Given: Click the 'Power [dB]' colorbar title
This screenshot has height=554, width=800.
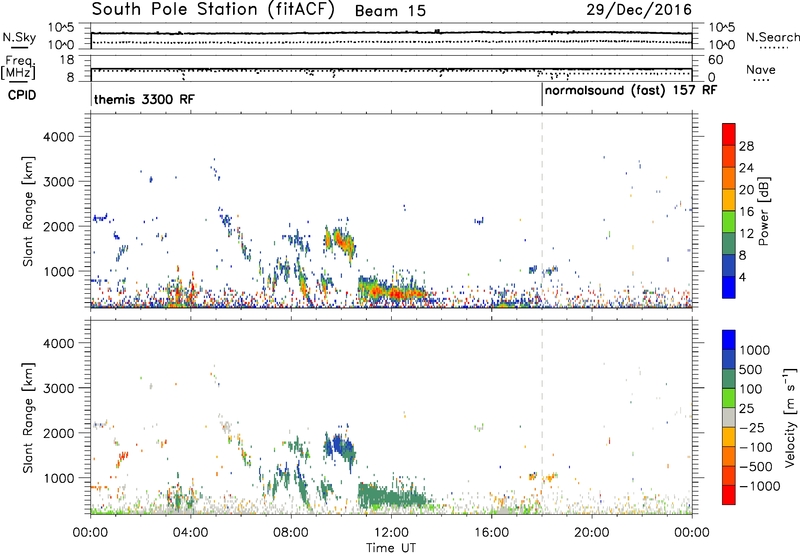Looking at the screenshot, I should 764,211.
